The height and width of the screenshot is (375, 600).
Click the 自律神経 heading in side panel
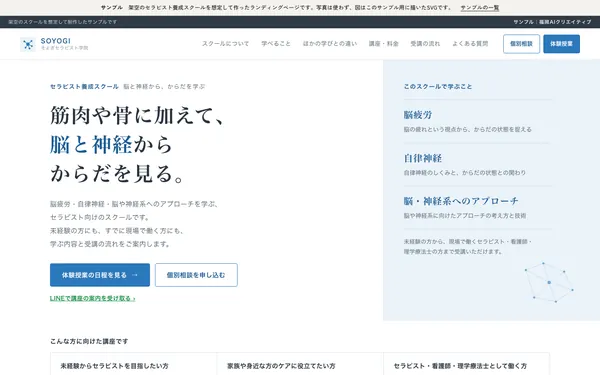[422, 158]
